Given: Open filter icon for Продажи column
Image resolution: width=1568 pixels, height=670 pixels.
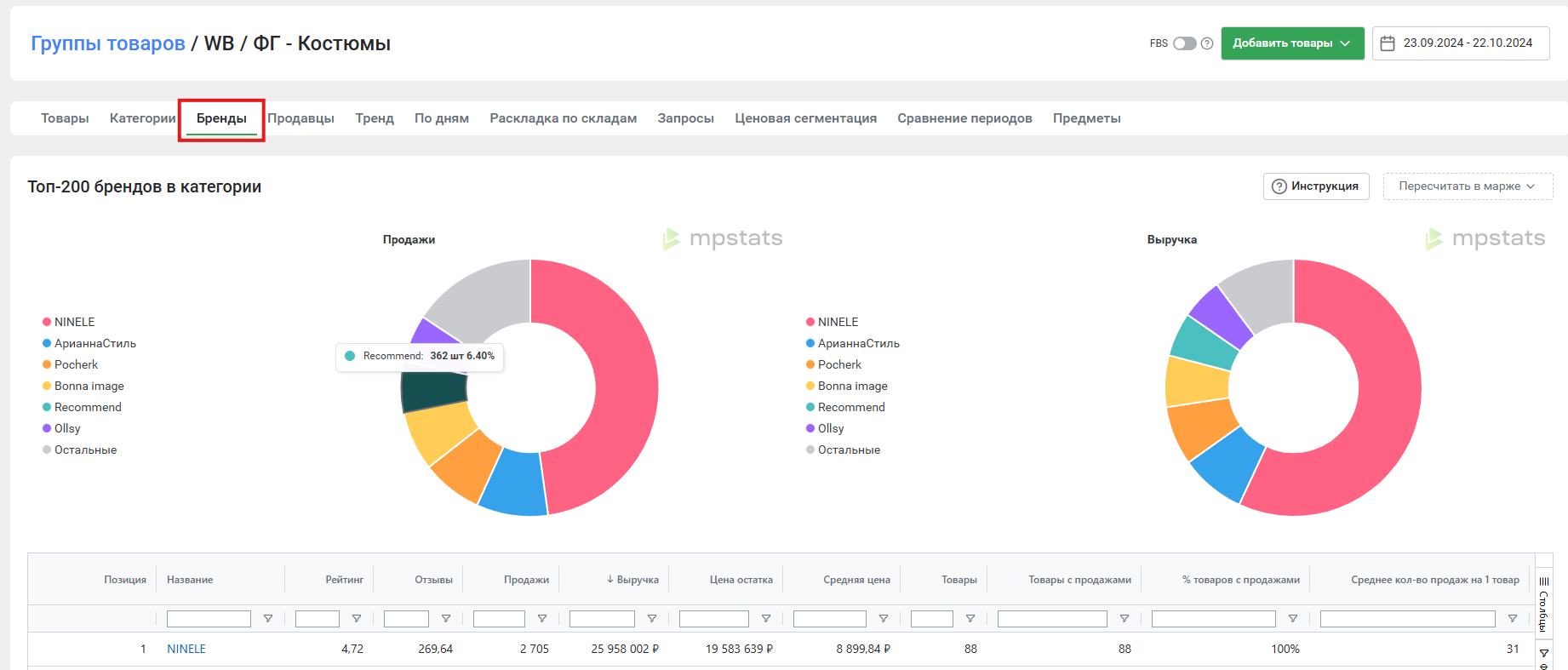Looking at the screenshot, I should click(x=542, y=619).
